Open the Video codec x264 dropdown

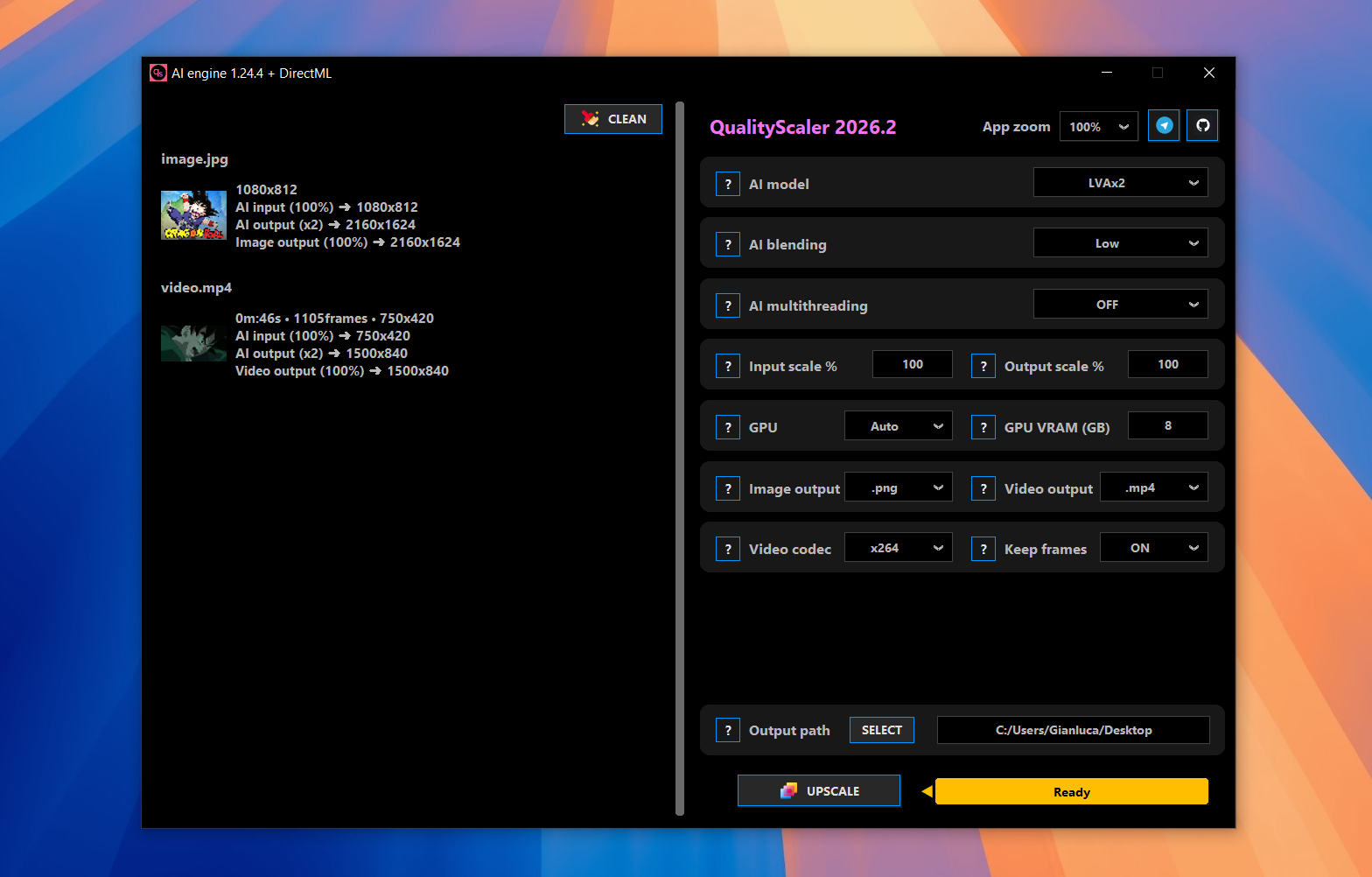pyautogui.click(x=898, y=548)
